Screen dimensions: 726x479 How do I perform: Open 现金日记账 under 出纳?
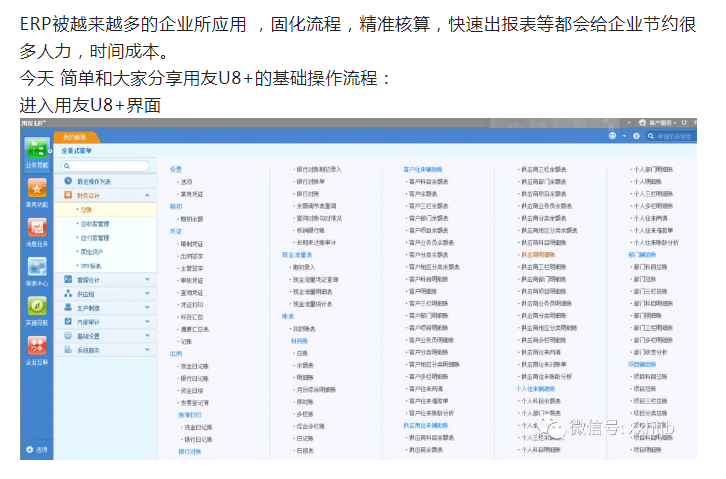point(194,366)
